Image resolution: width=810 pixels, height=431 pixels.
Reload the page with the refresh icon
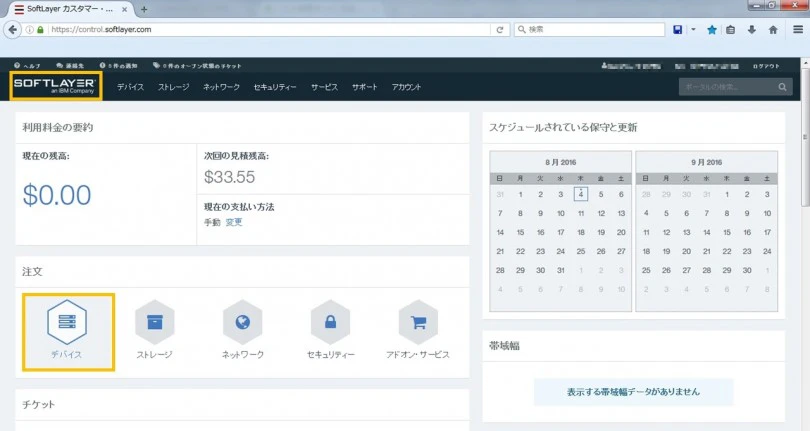click(500, 30)
